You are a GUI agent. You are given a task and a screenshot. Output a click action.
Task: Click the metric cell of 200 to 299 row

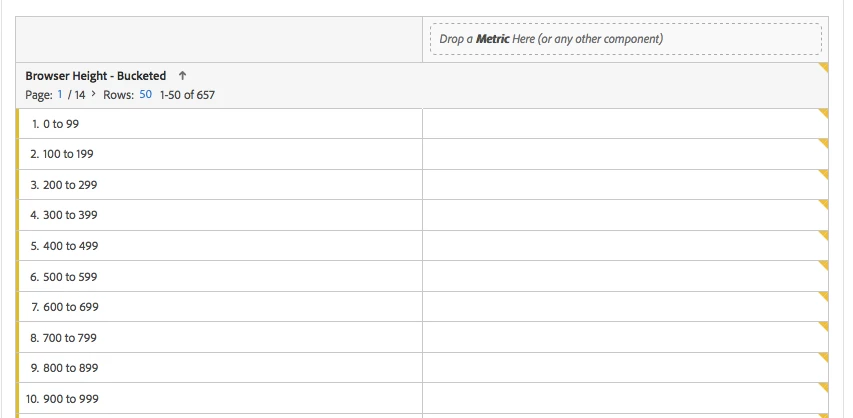(625, 185)
